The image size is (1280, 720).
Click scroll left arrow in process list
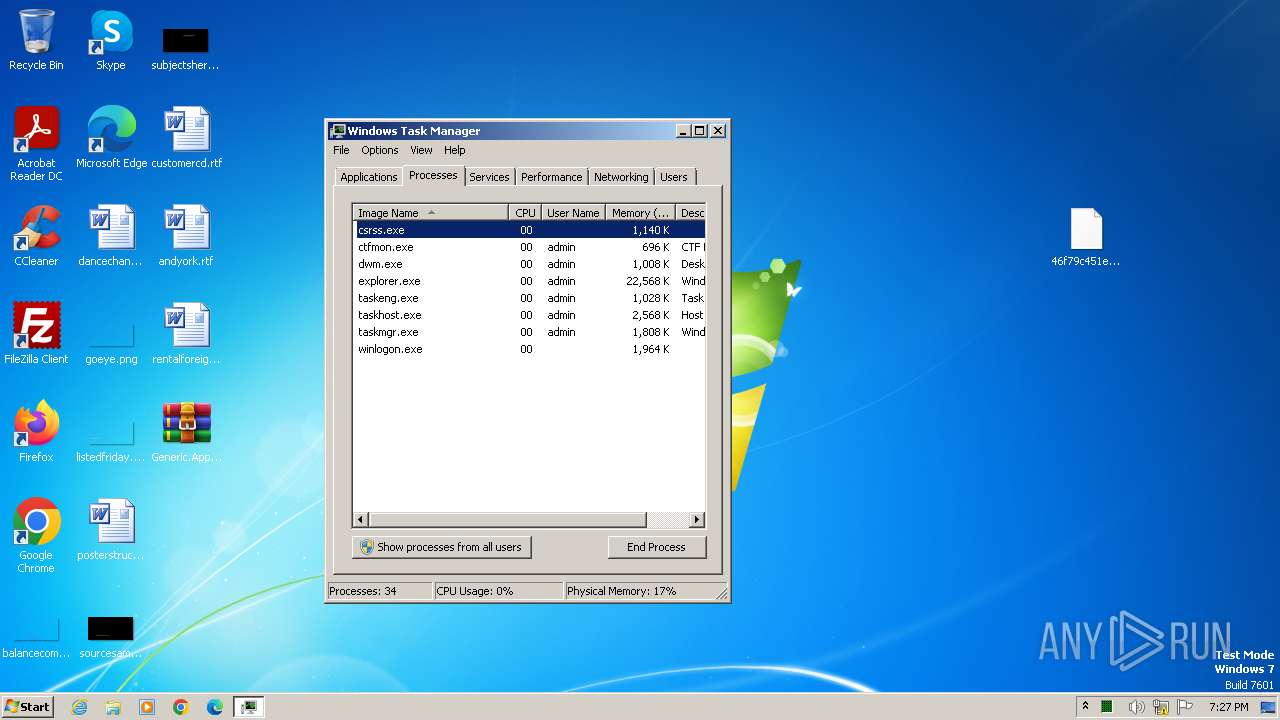(361, 520)
